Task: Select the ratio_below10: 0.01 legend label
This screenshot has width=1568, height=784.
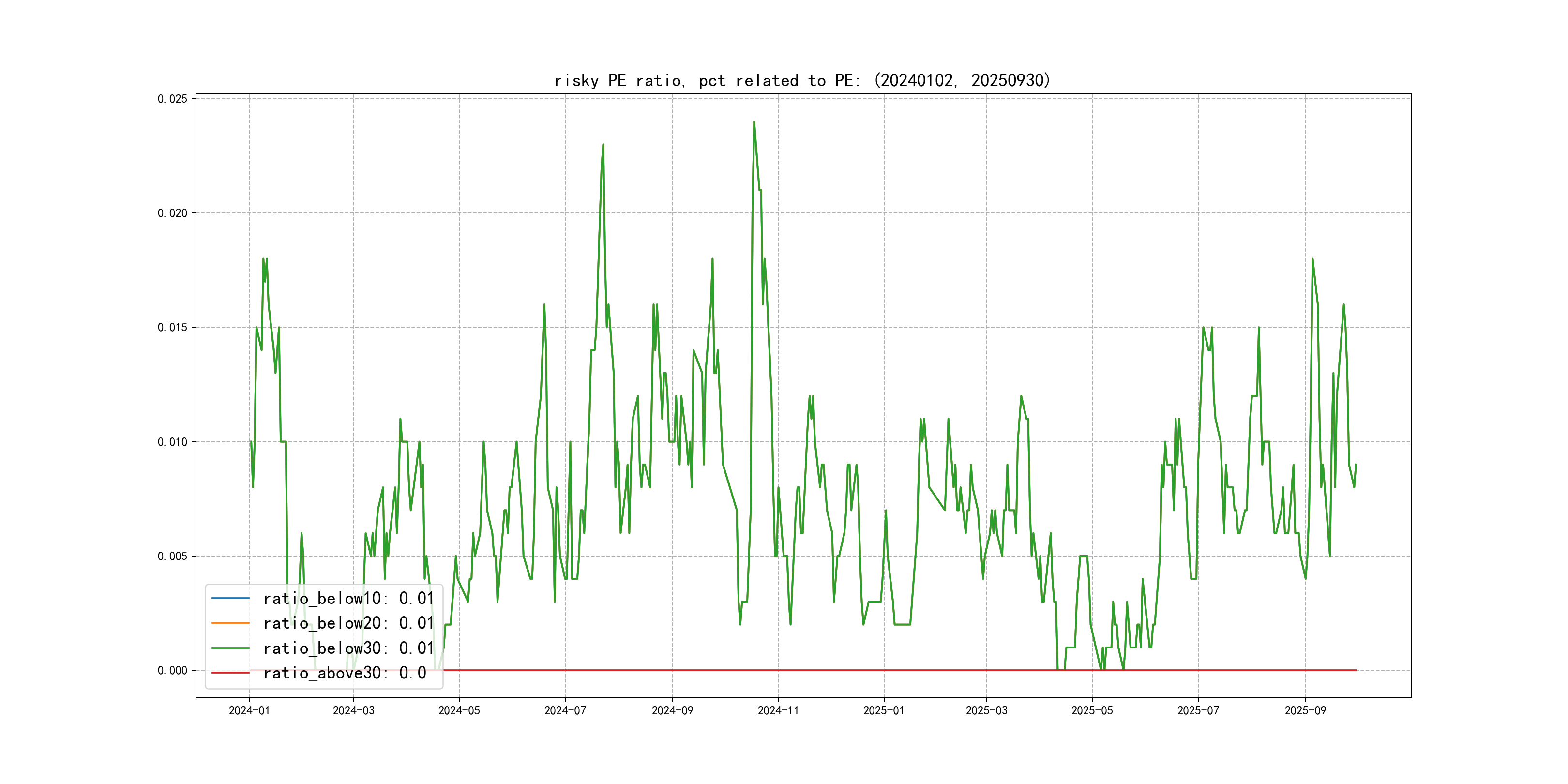Action: click(348, 598)
